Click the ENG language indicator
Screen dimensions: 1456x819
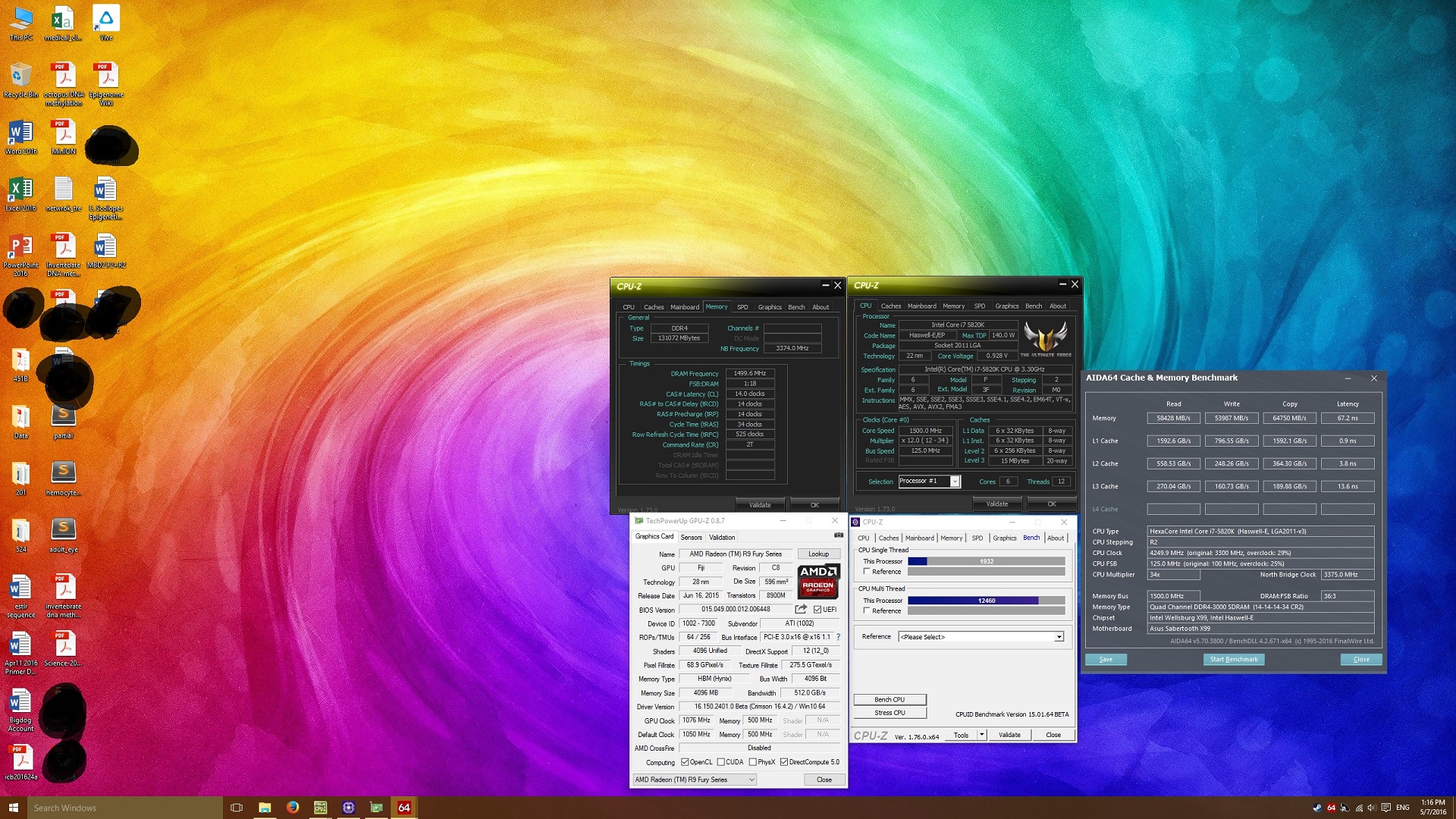point(1403,808)
